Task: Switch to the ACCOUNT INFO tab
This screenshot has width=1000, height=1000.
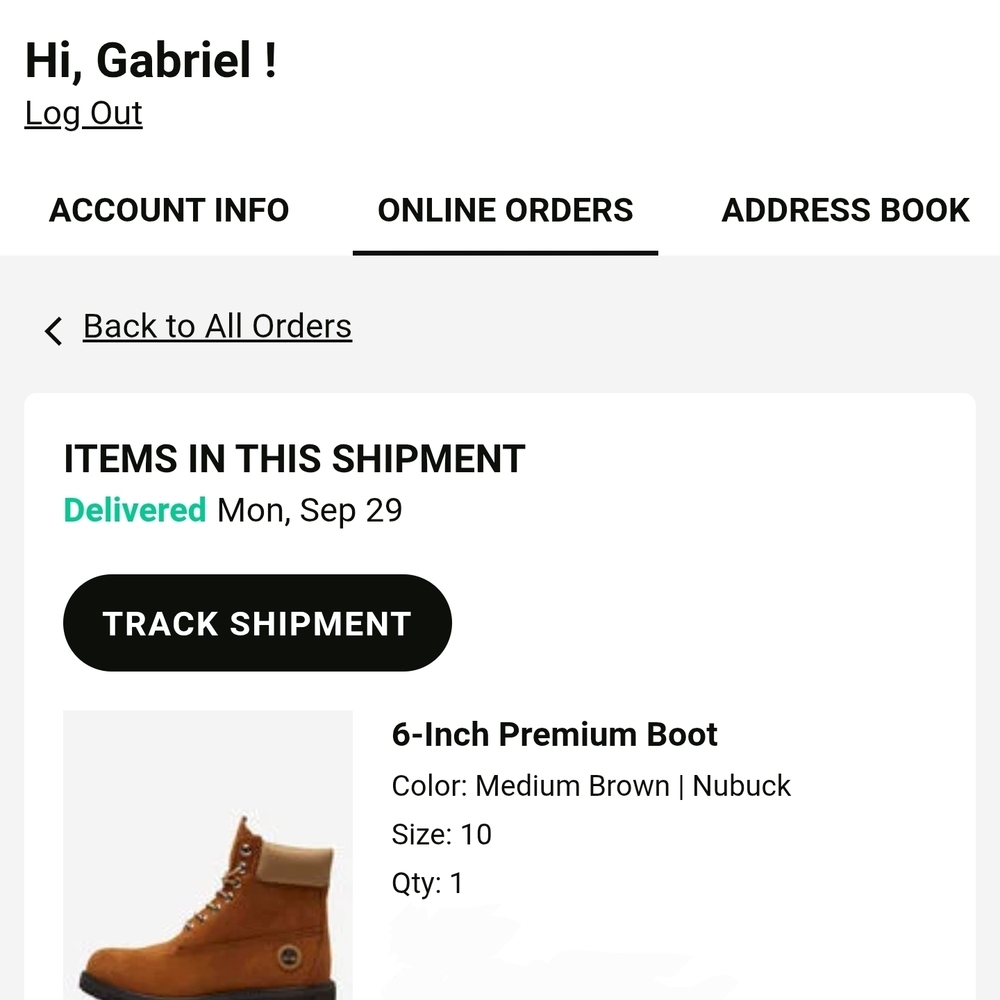Action: click(169, 210)
